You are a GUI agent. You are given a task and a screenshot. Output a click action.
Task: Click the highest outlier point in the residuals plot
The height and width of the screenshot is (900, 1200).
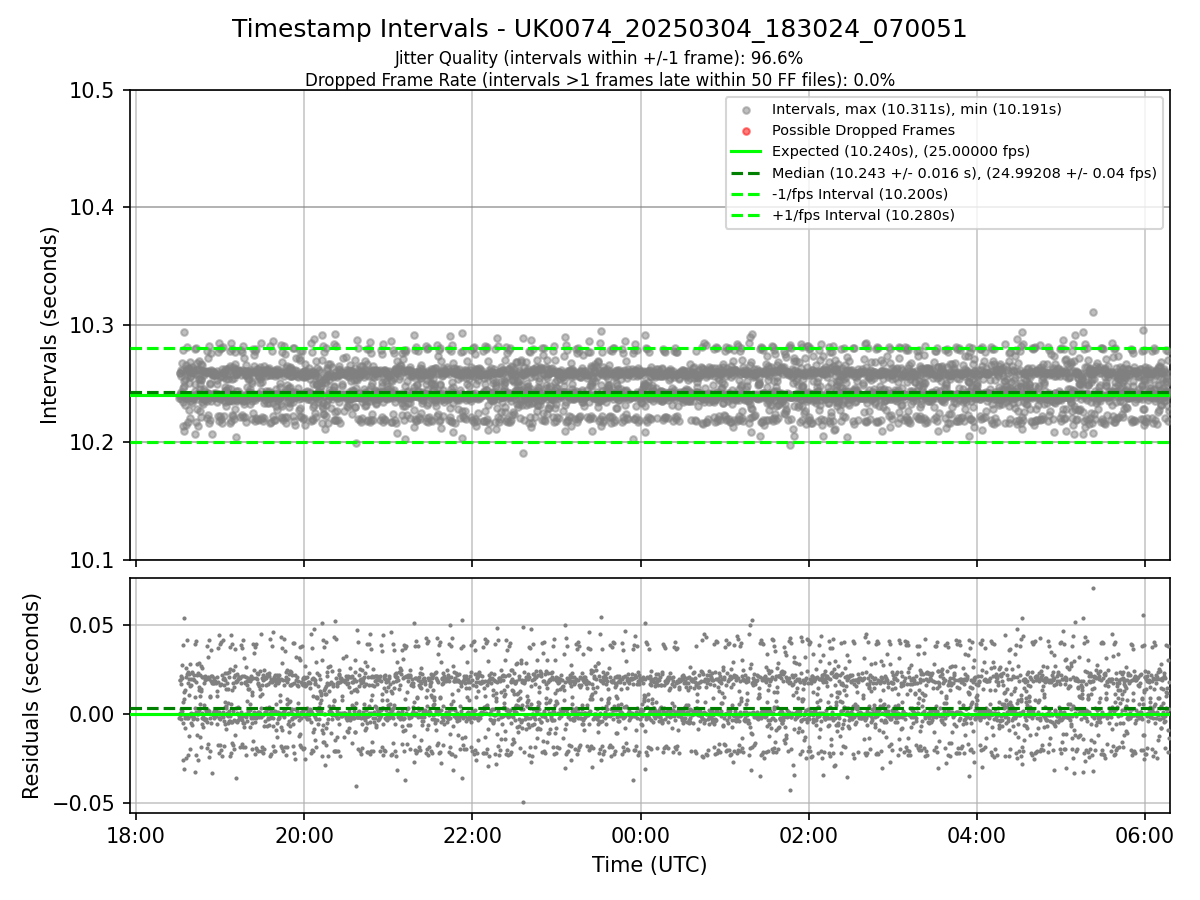[x=1093, y=588]
